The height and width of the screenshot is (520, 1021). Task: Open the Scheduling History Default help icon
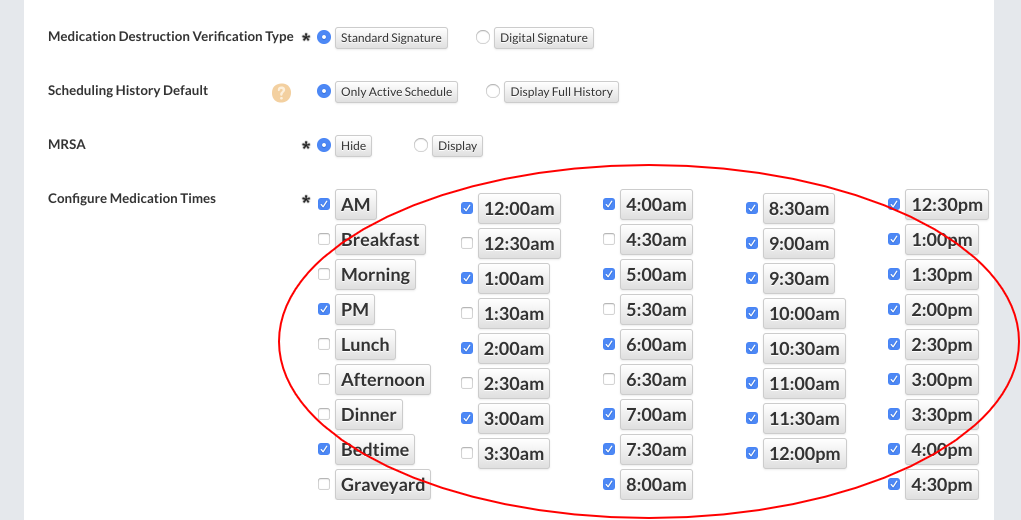tap(281, 92)
